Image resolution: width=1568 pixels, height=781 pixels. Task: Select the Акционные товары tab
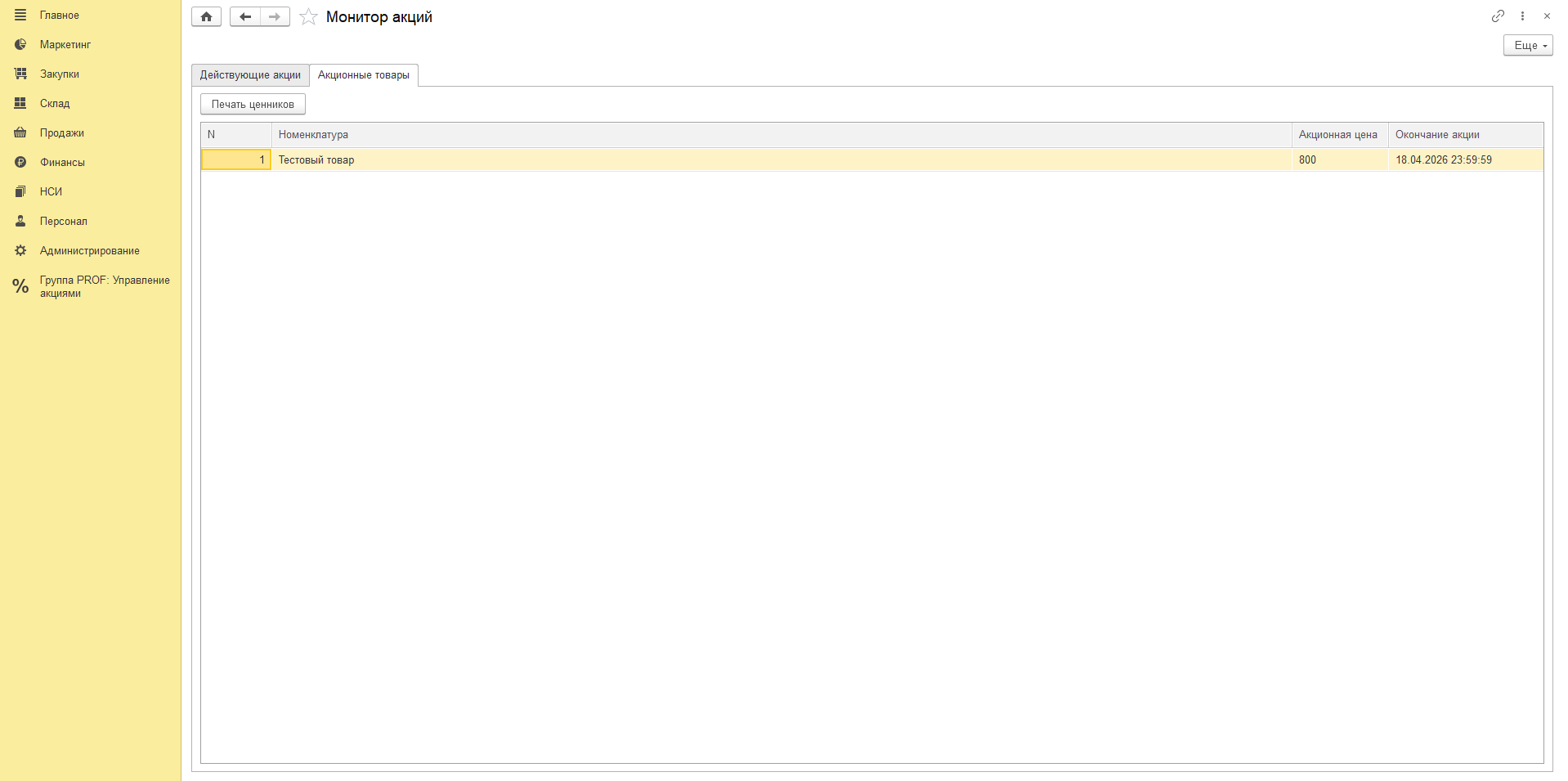tap(364, 75)
